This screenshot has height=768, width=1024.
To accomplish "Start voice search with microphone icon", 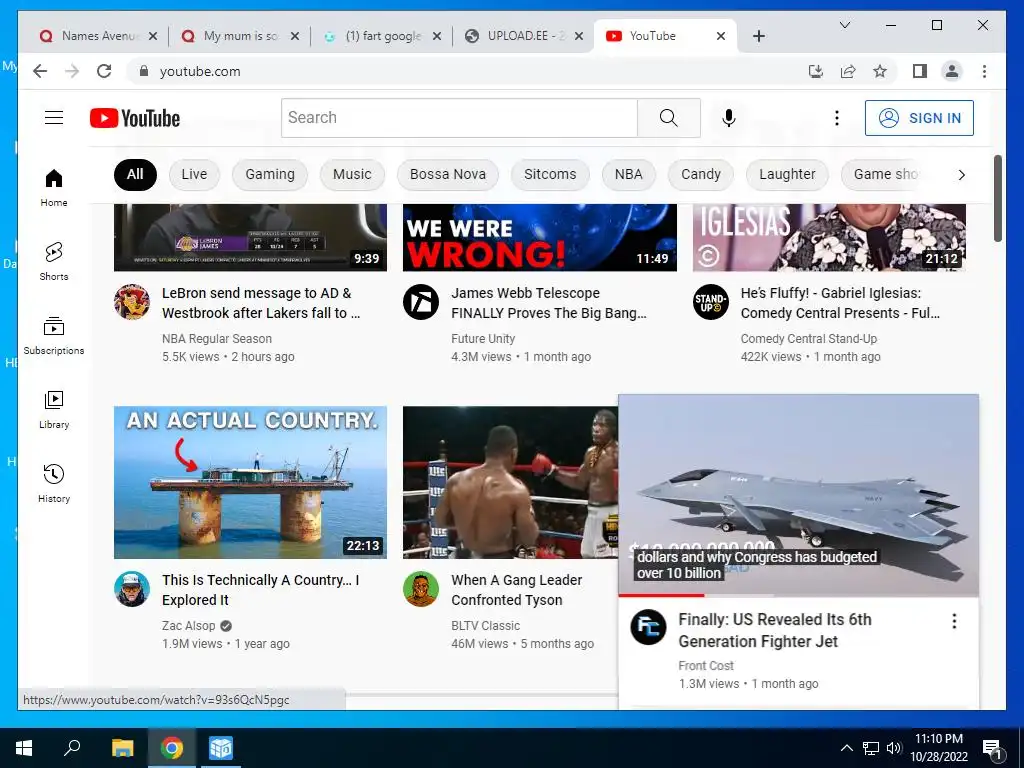I will tap(729, 118).
